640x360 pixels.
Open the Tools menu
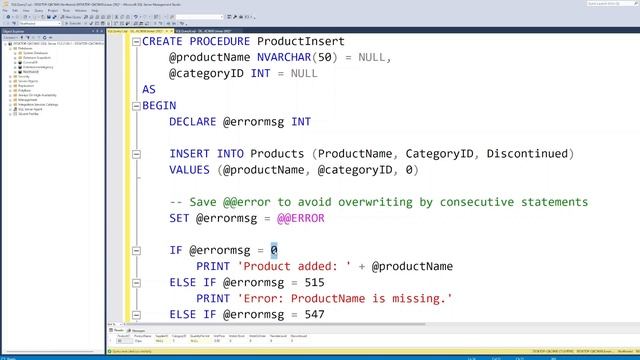click(66, 11)
